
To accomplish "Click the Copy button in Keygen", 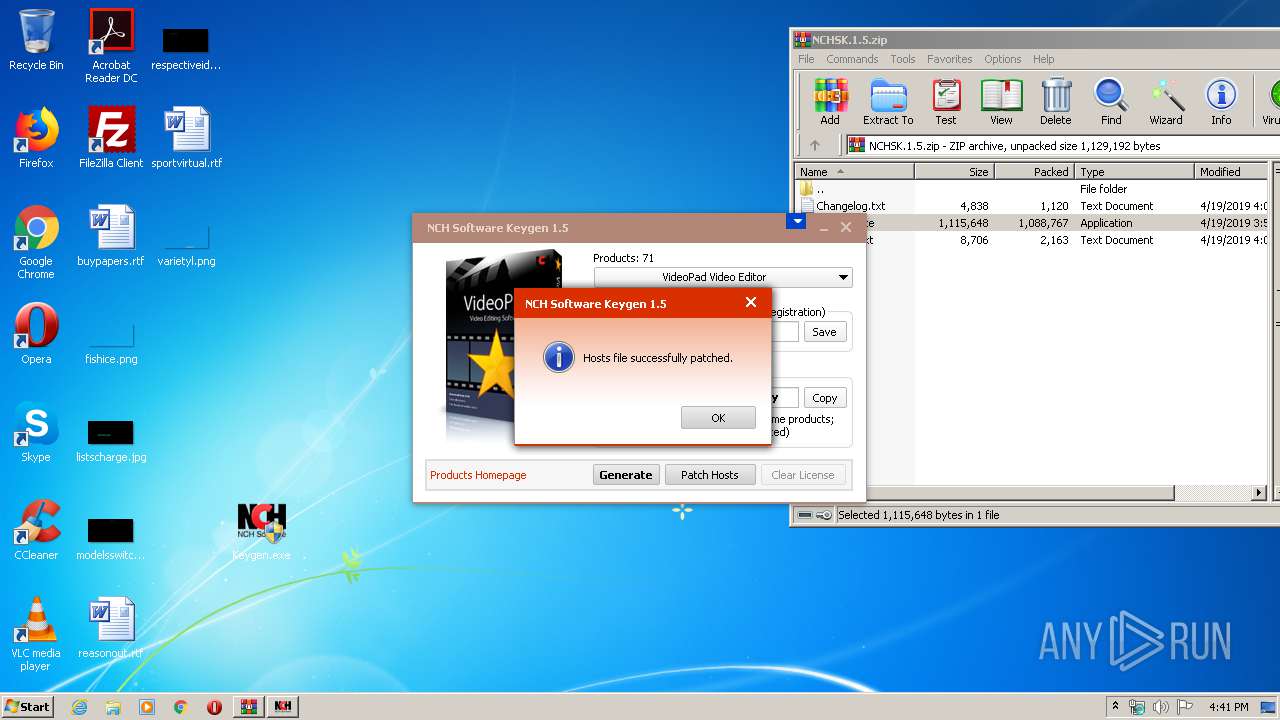I will point(825,398).
